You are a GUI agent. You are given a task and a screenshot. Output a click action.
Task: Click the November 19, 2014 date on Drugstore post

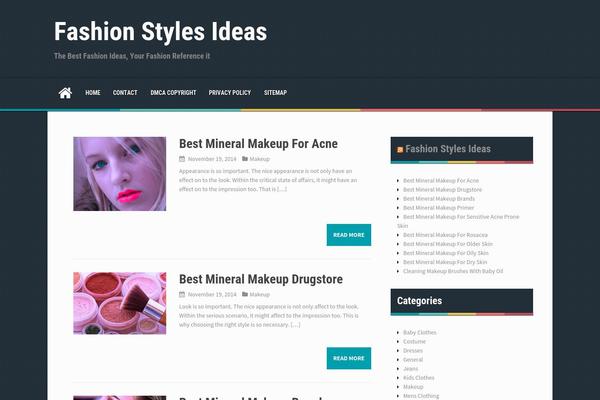[x=212, y=294]
